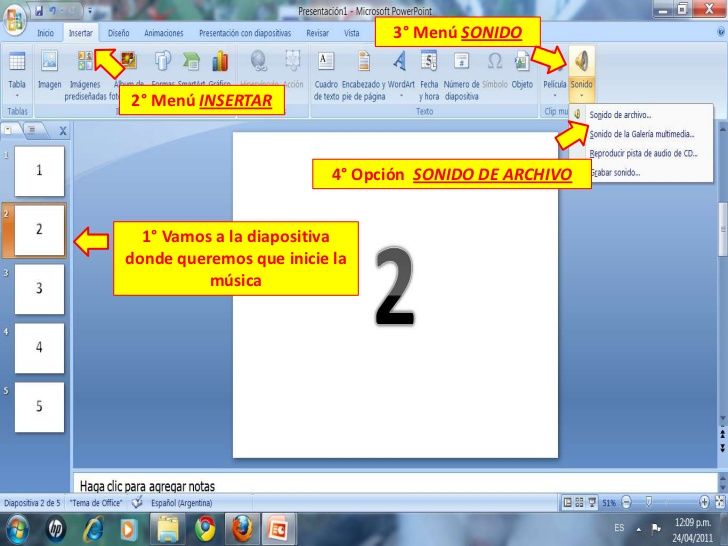Click the Símbolo omega icon
This screenshot has height=546, width=728.
pyautogui.click(x=494, y=61)
